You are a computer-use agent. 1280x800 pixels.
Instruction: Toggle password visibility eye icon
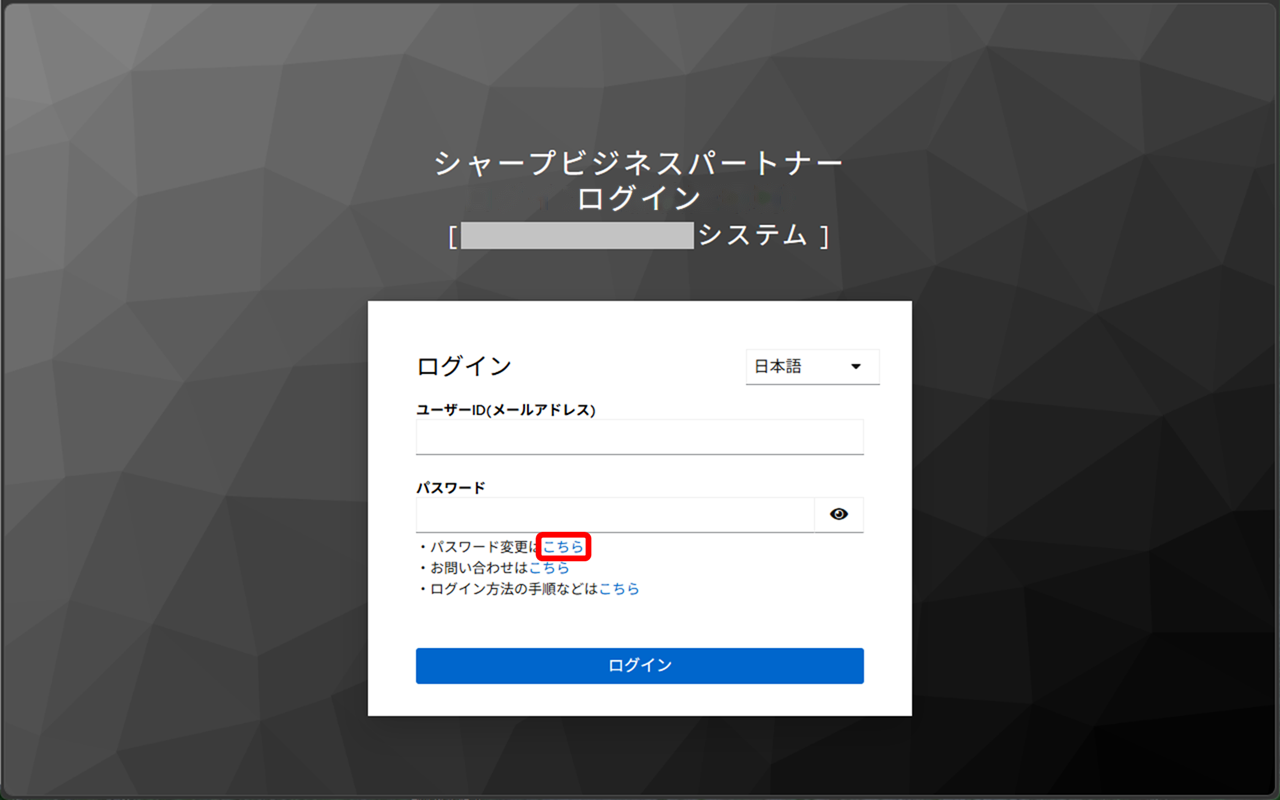pyautogui.click(x=838, y=514)
